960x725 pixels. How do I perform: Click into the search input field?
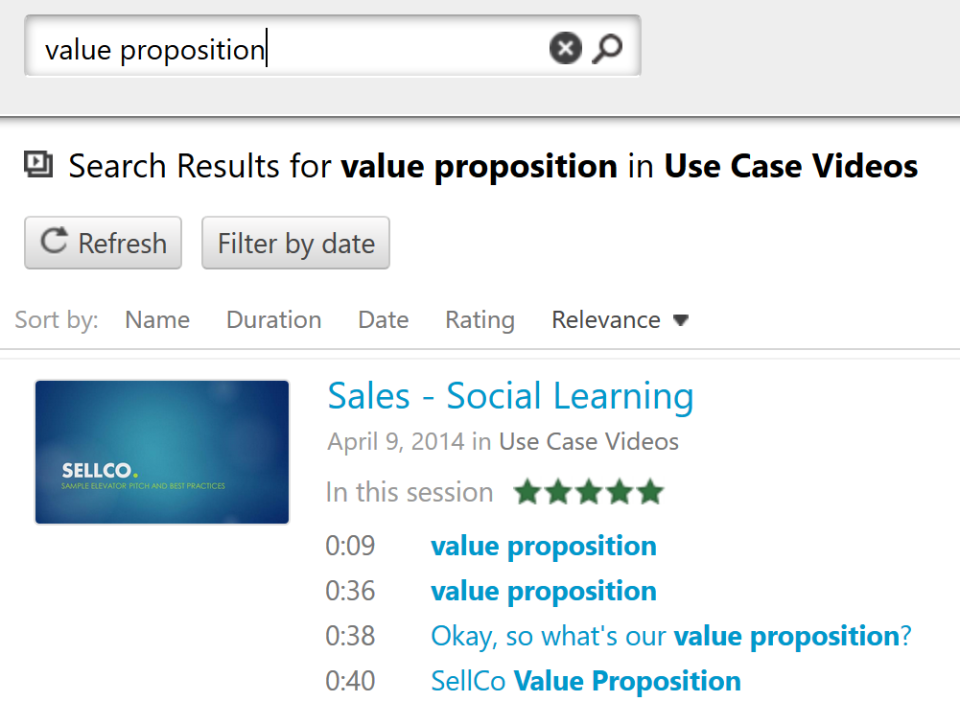[290, 48]
